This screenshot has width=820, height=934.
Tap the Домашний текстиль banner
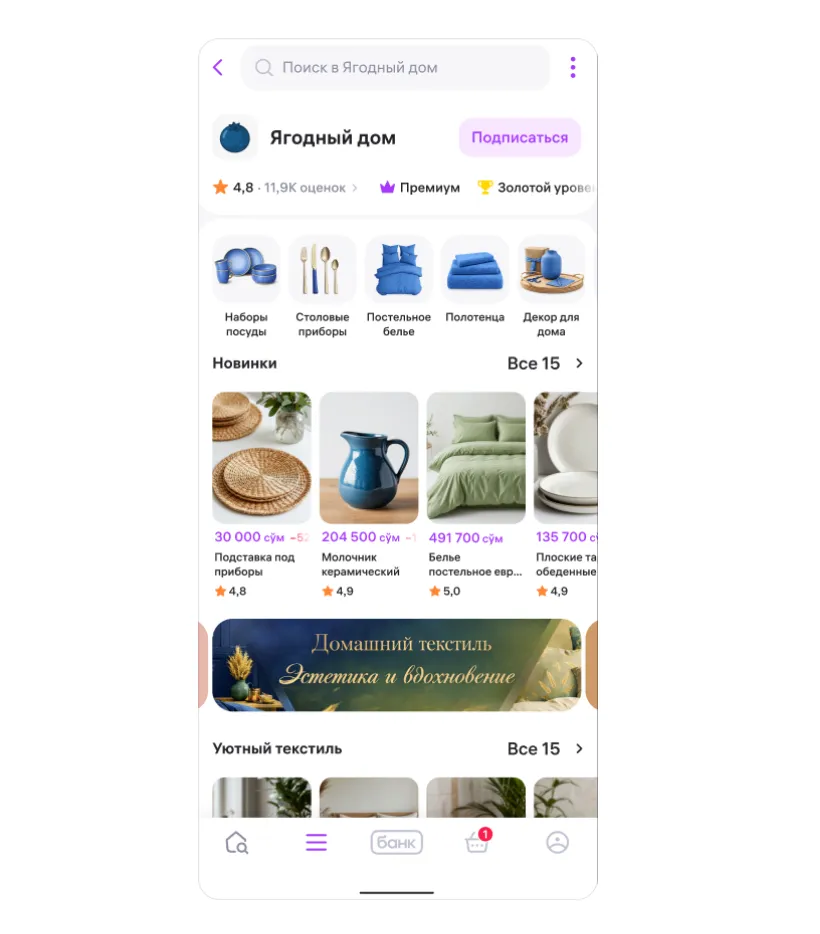tap(397, 665)
